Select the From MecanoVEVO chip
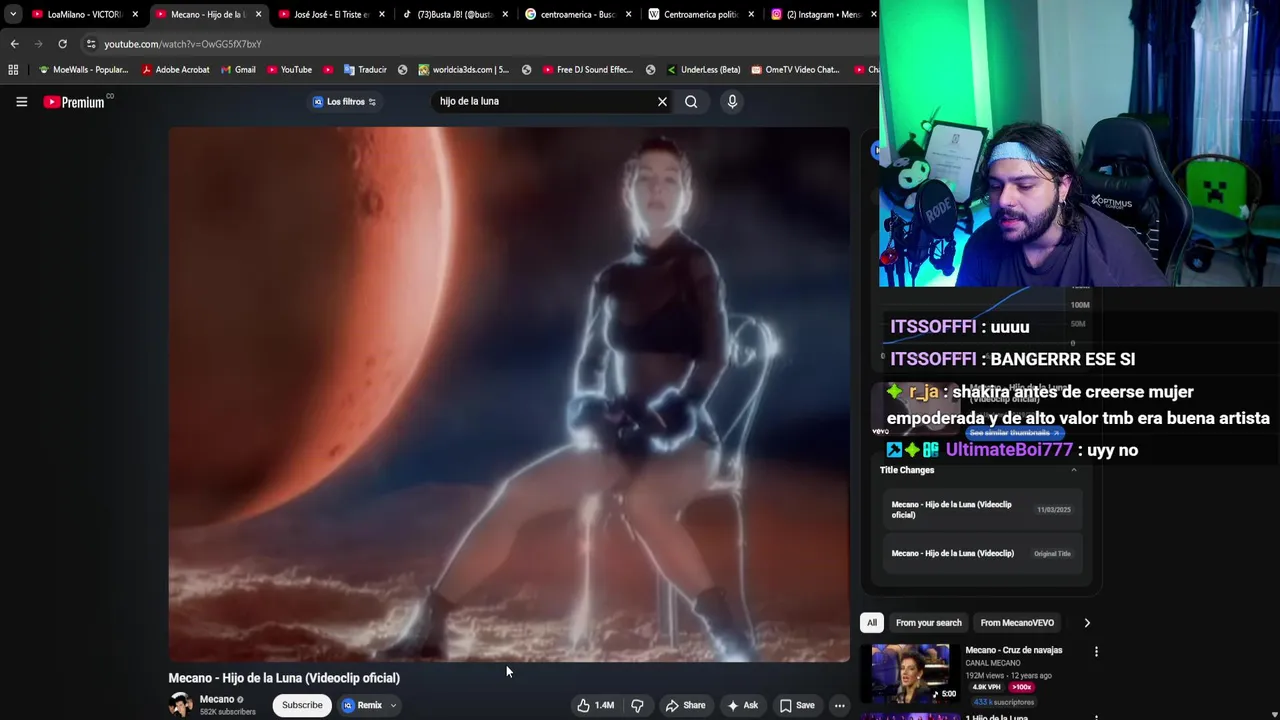 coord(1017,623)
